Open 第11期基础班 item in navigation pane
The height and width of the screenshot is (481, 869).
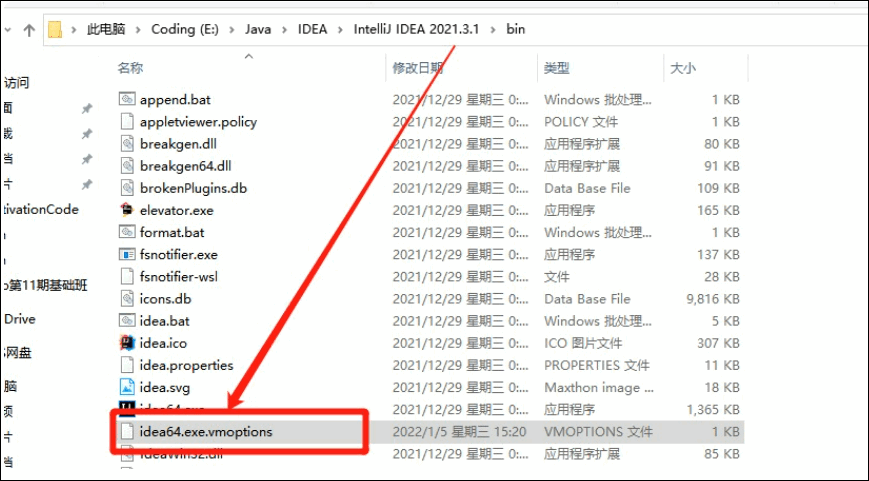pos(45,285)
